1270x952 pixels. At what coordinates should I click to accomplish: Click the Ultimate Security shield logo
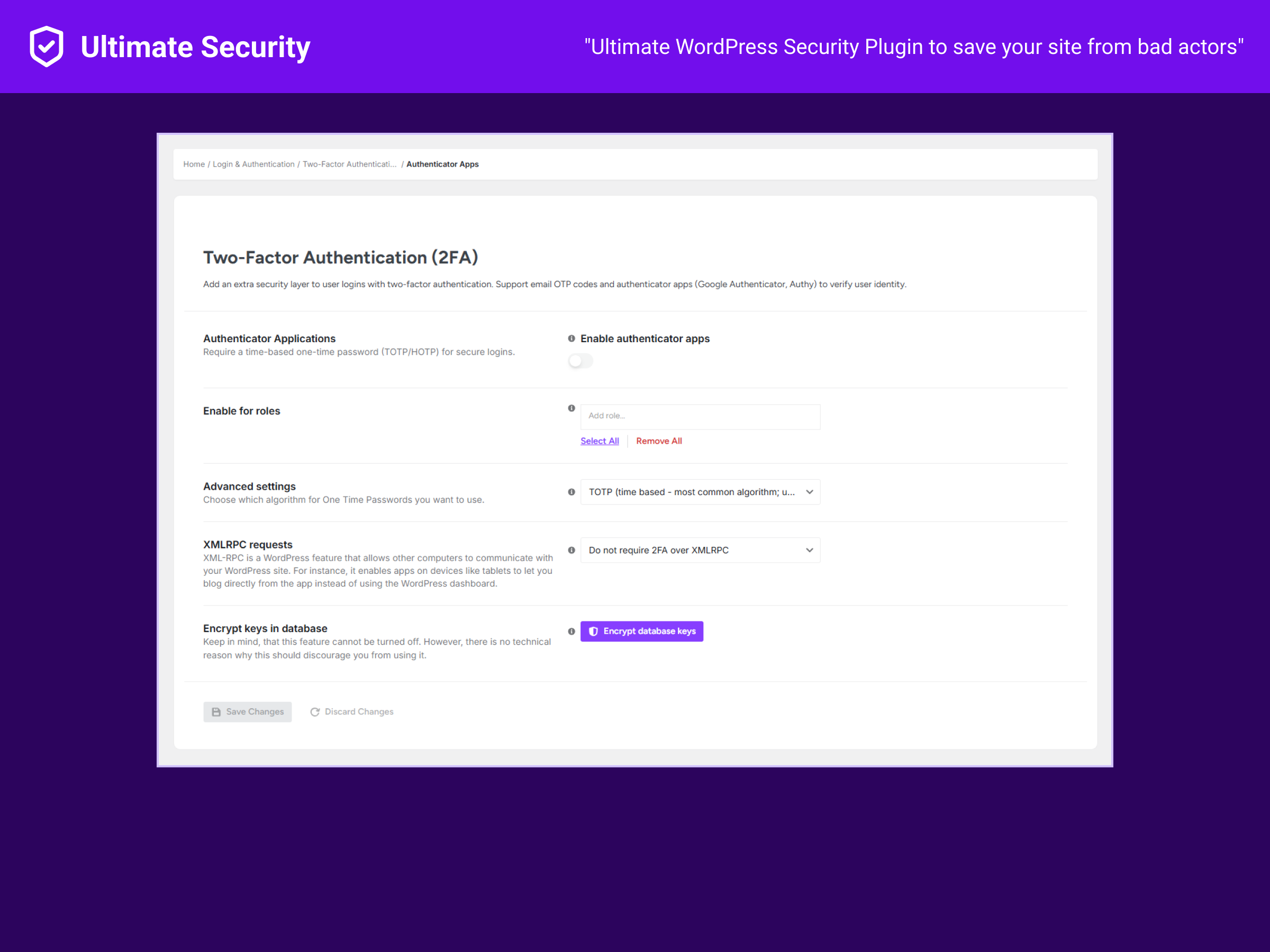coord(47,47)
